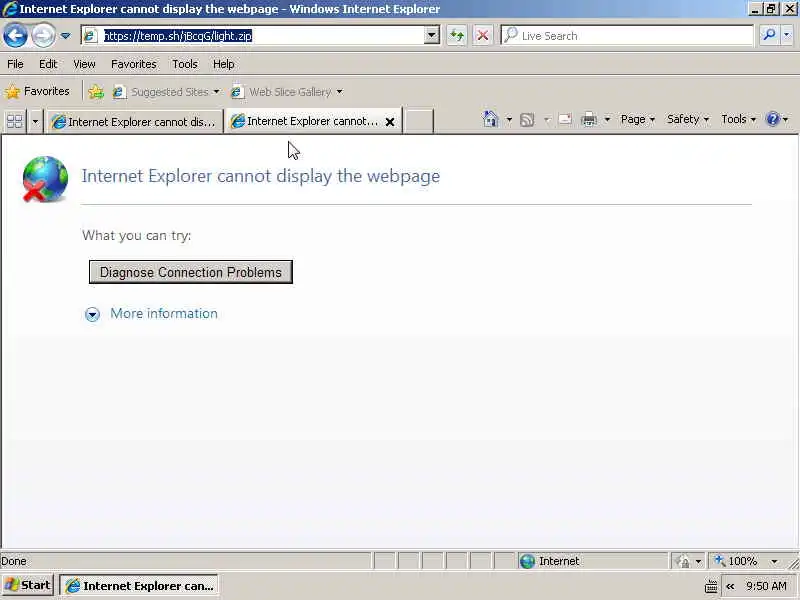This screenshot has width=800, height=600.
Task: Open the tab list dropdown arrow
Action: click(x=35, y=121)
